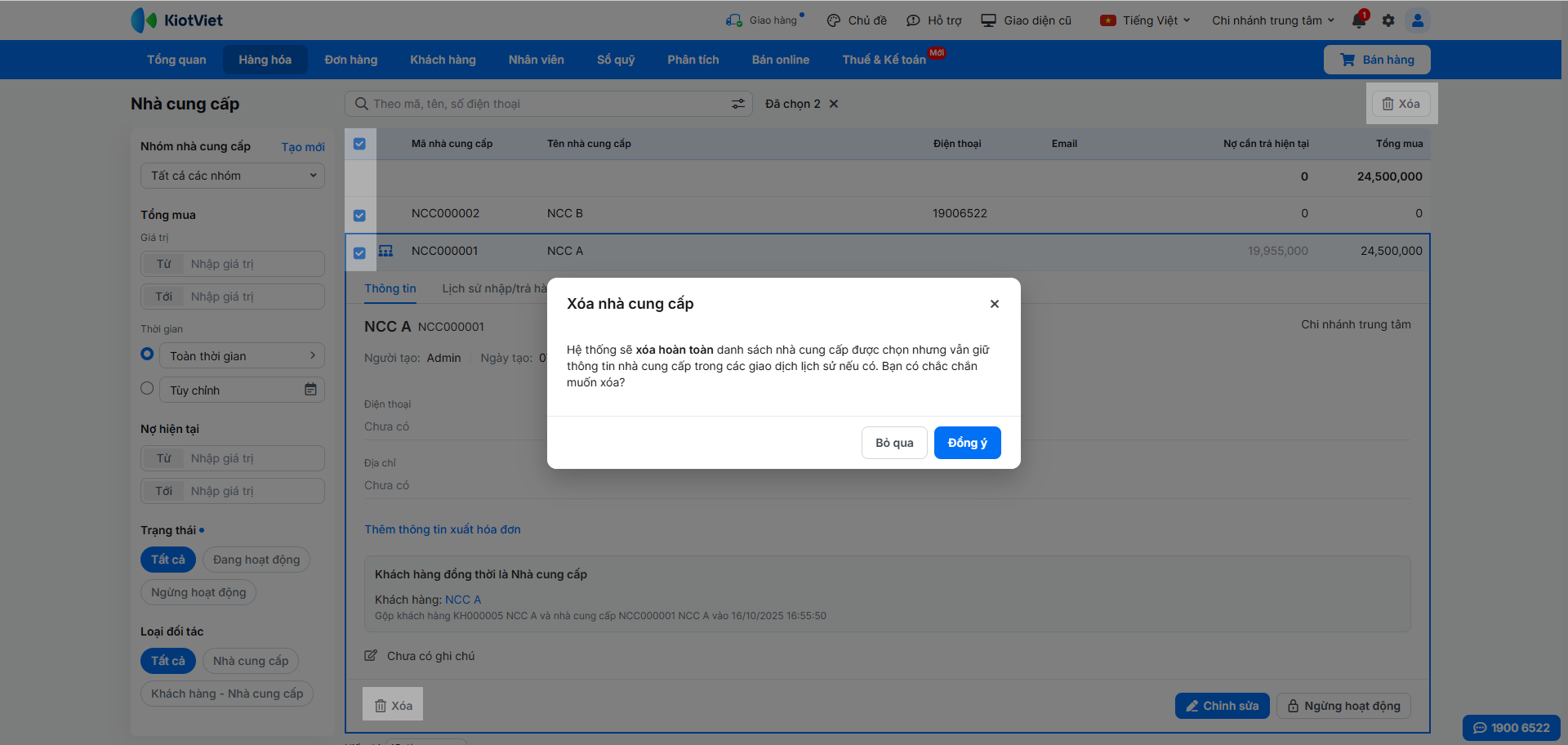Select the Toàn thời gian radio button
Viewport: 1568px width, 745px height.
click(147, 354)
